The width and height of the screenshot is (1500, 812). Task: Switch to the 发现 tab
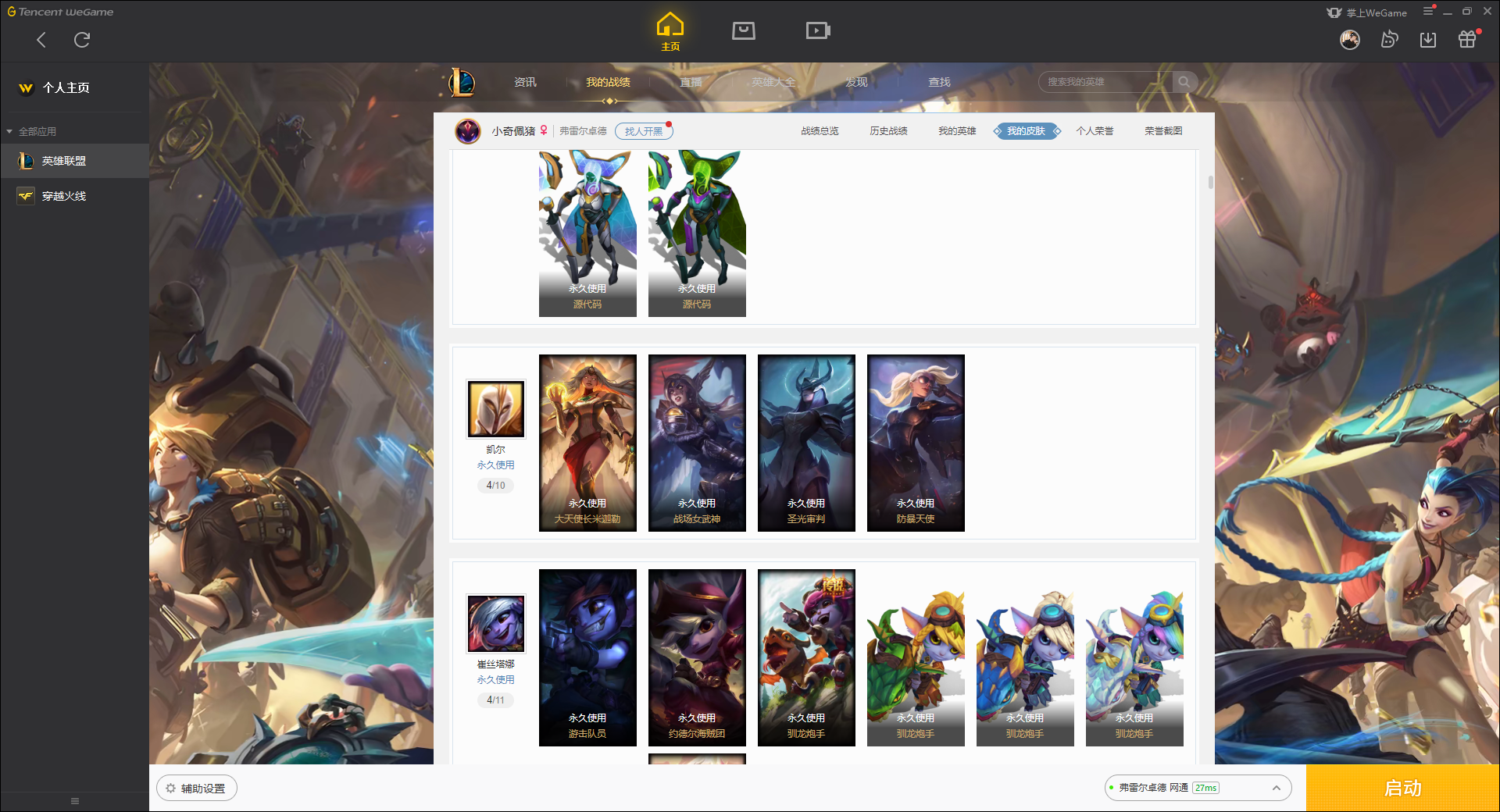856,82
